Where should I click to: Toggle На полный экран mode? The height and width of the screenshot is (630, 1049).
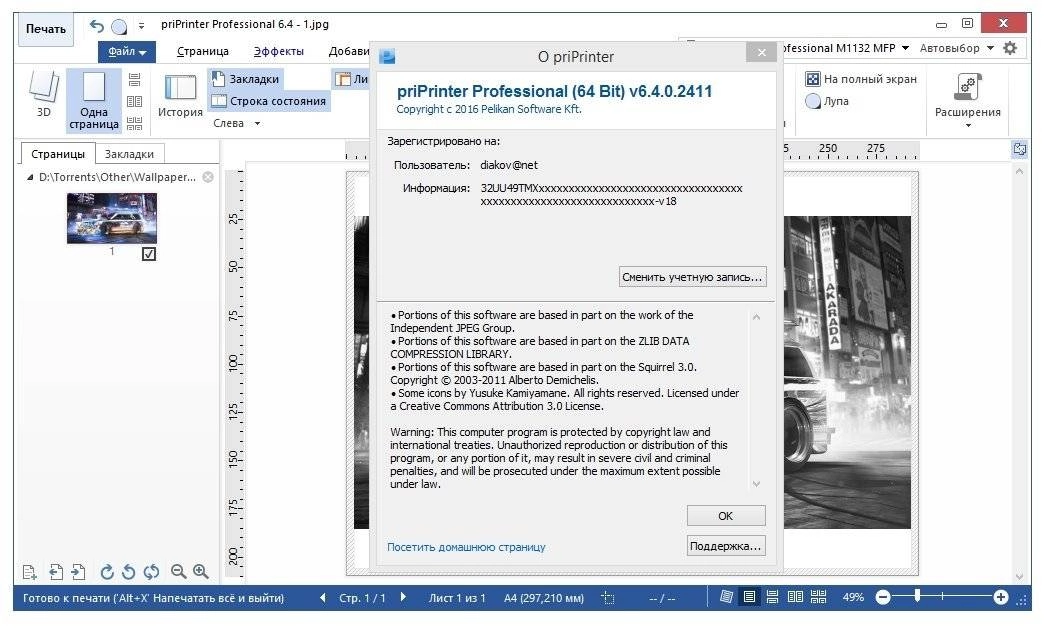[860, 79]
